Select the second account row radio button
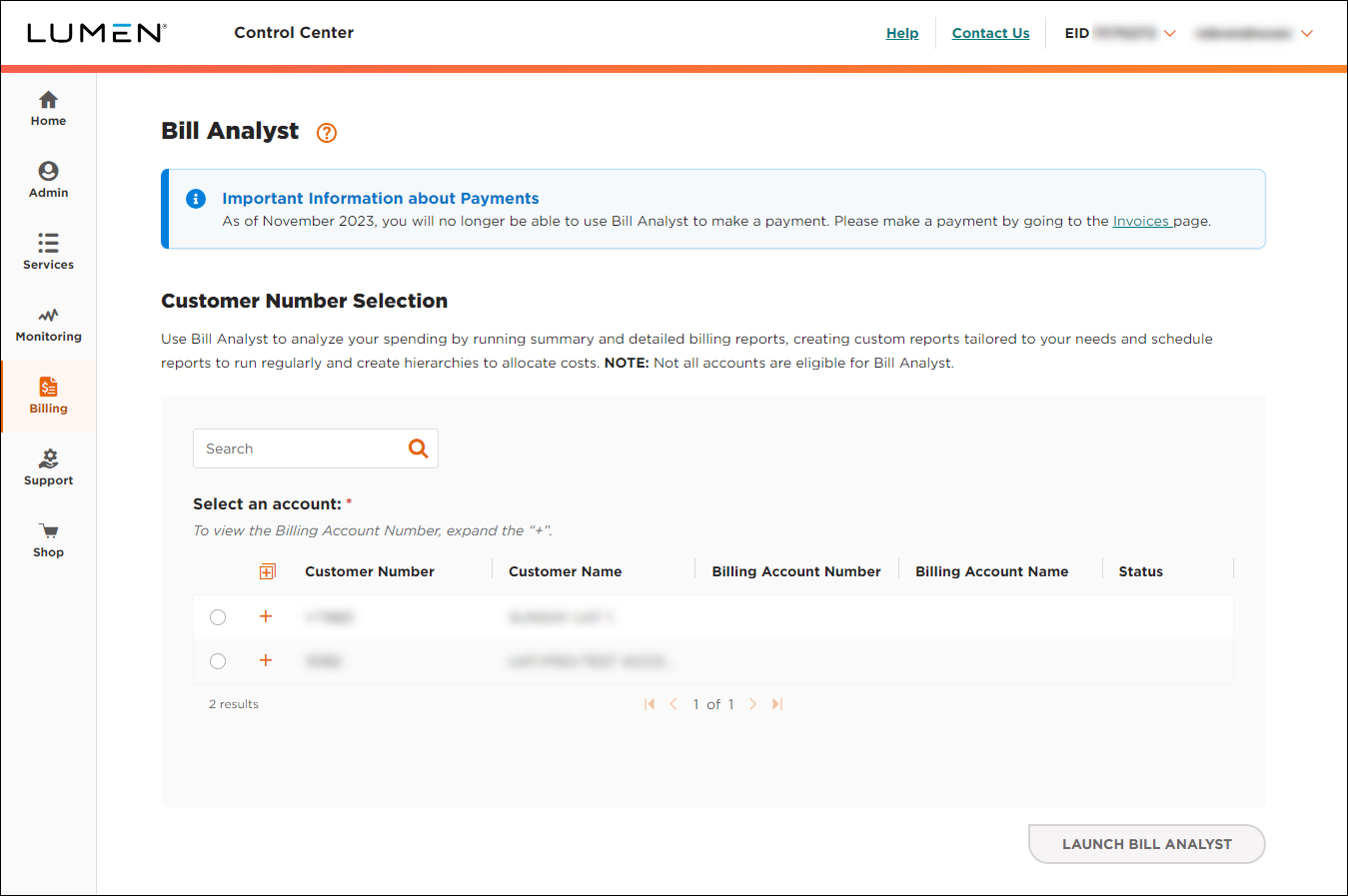The image size is (1348, 896). (218, 661)
